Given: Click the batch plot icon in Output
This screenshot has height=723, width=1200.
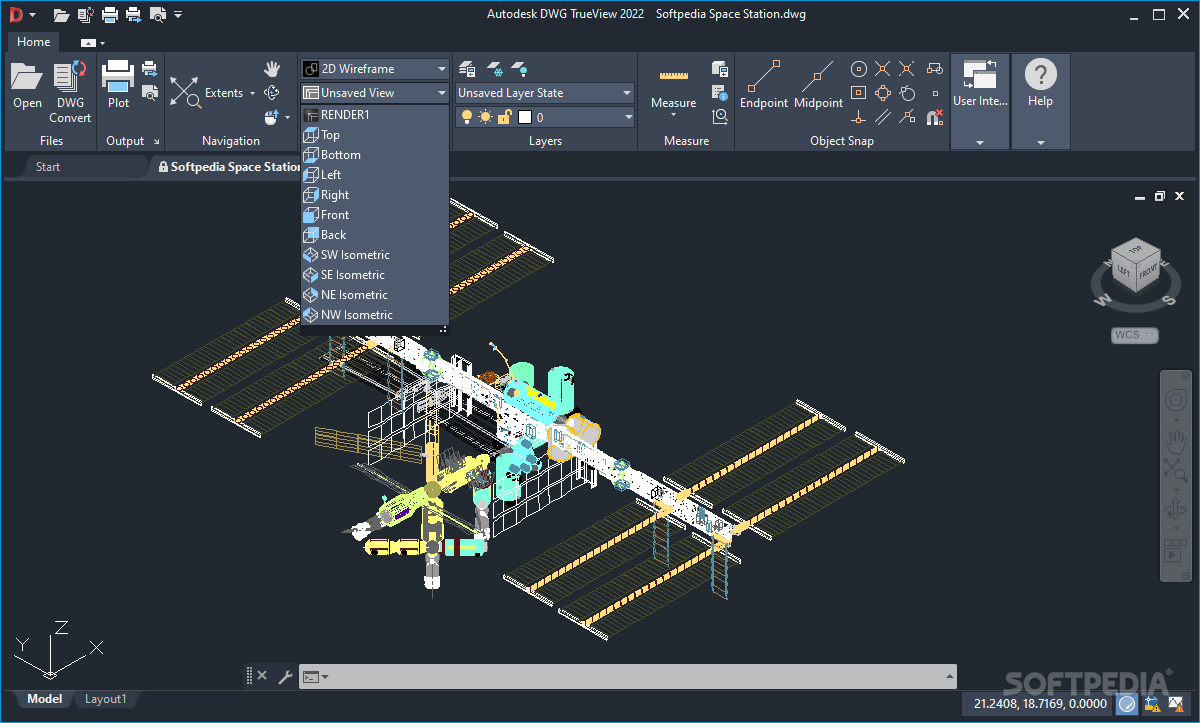Looking at the screenshot, I should tap(150, 69).
